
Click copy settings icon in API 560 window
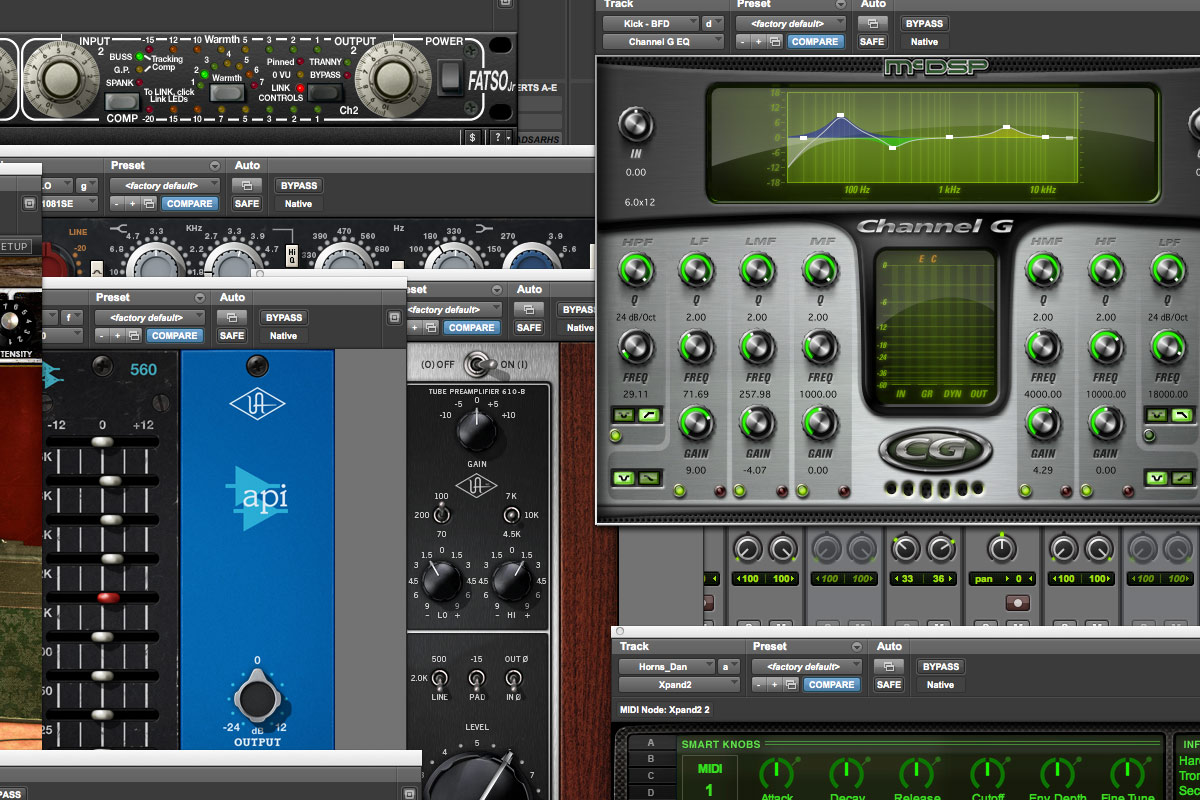click(133, 336)
